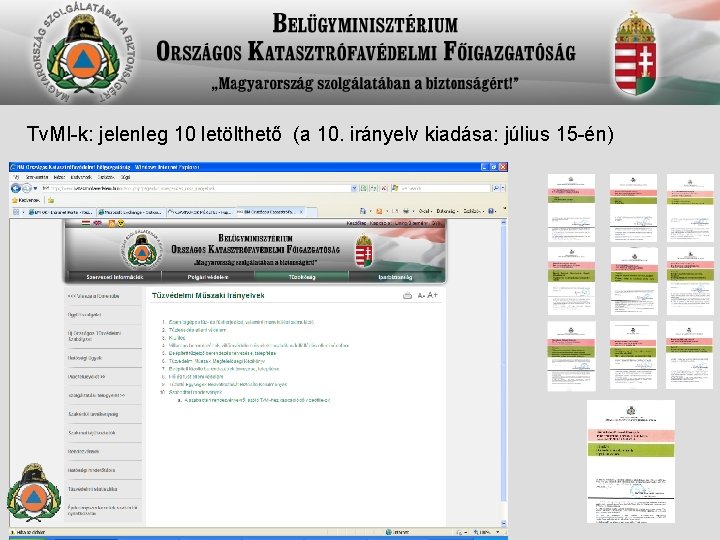
Task: Increase font size with A+ icon
Action: click(433, 295)
